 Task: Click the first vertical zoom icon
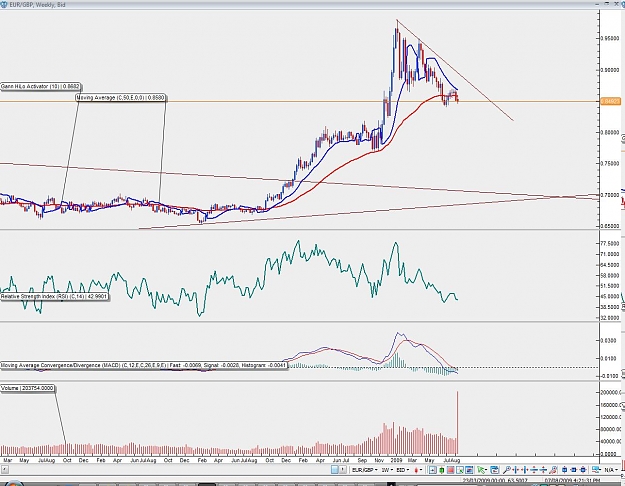pyautogui.click(x=534, y=470)
